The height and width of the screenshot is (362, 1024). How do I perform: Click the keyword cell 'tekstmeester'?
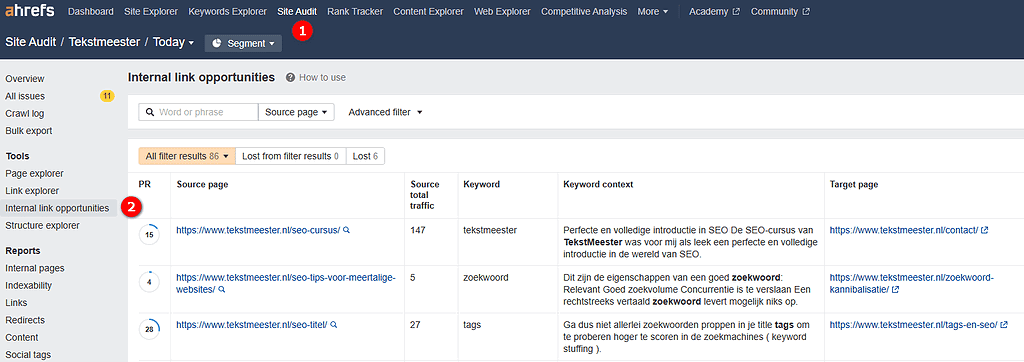point(490,230)
